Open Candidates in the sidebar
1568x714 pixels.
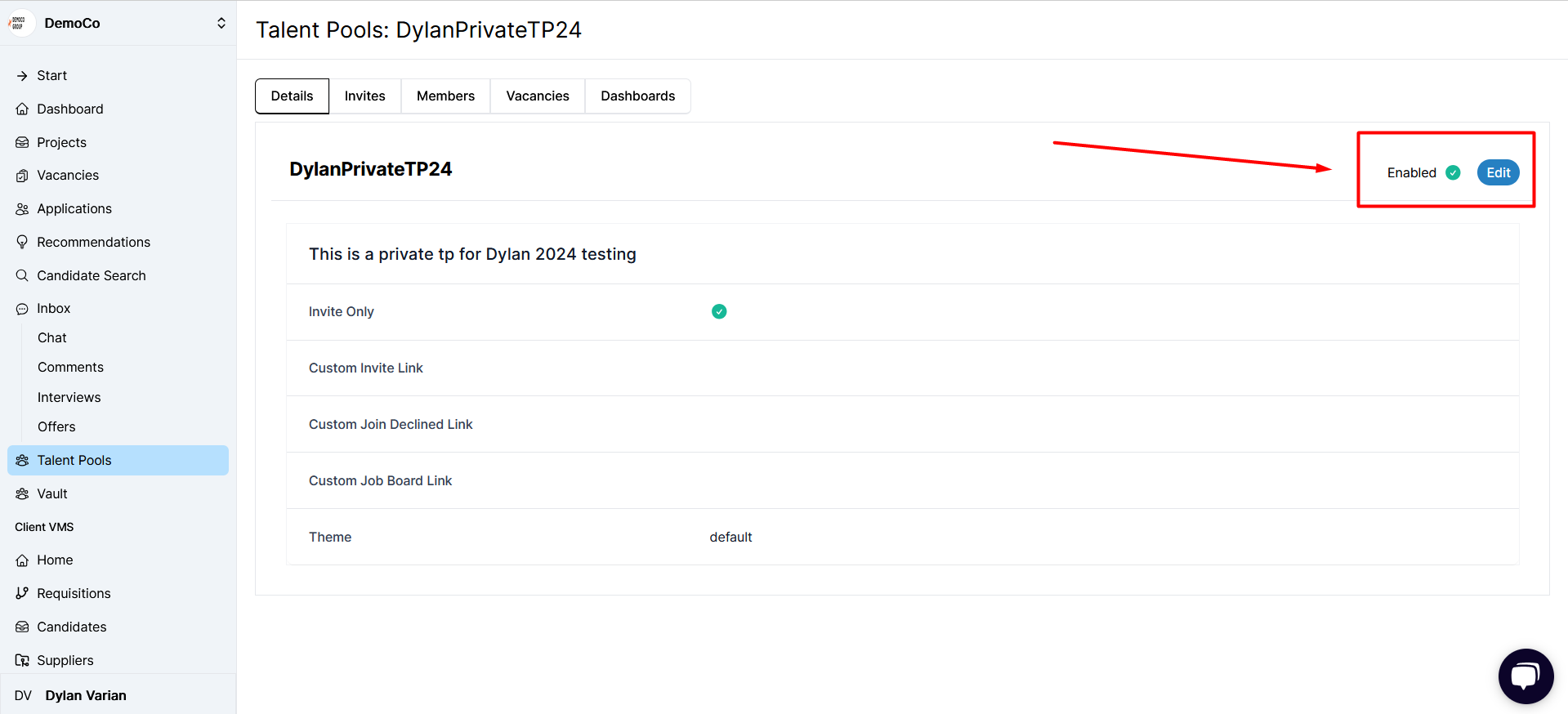(118, 627)
